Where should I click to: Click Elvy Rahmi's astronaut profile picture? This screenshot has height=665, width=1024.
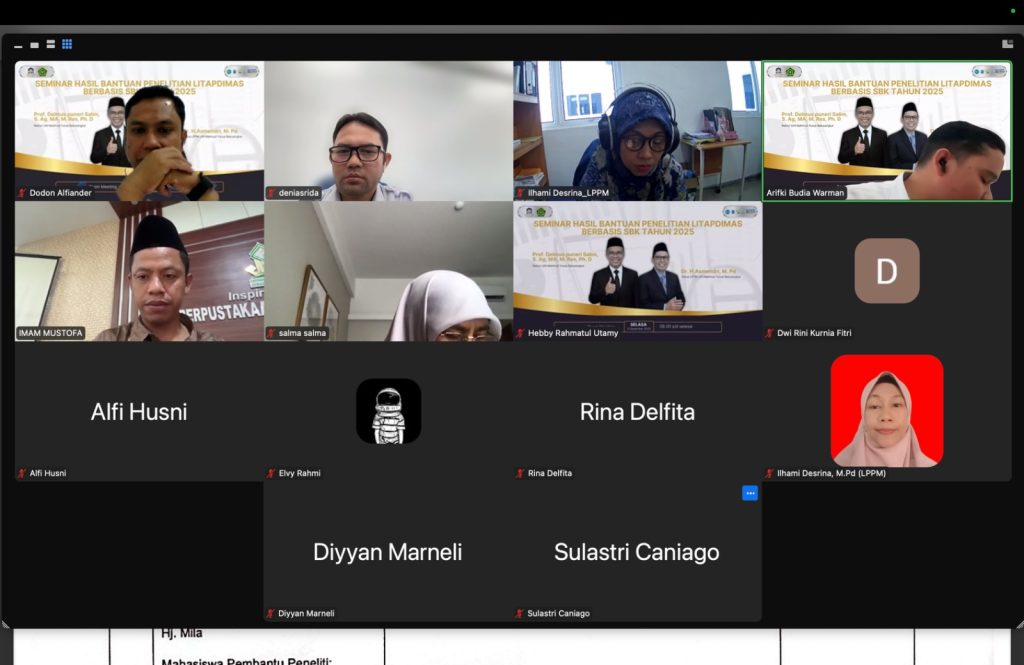point(388,411)
